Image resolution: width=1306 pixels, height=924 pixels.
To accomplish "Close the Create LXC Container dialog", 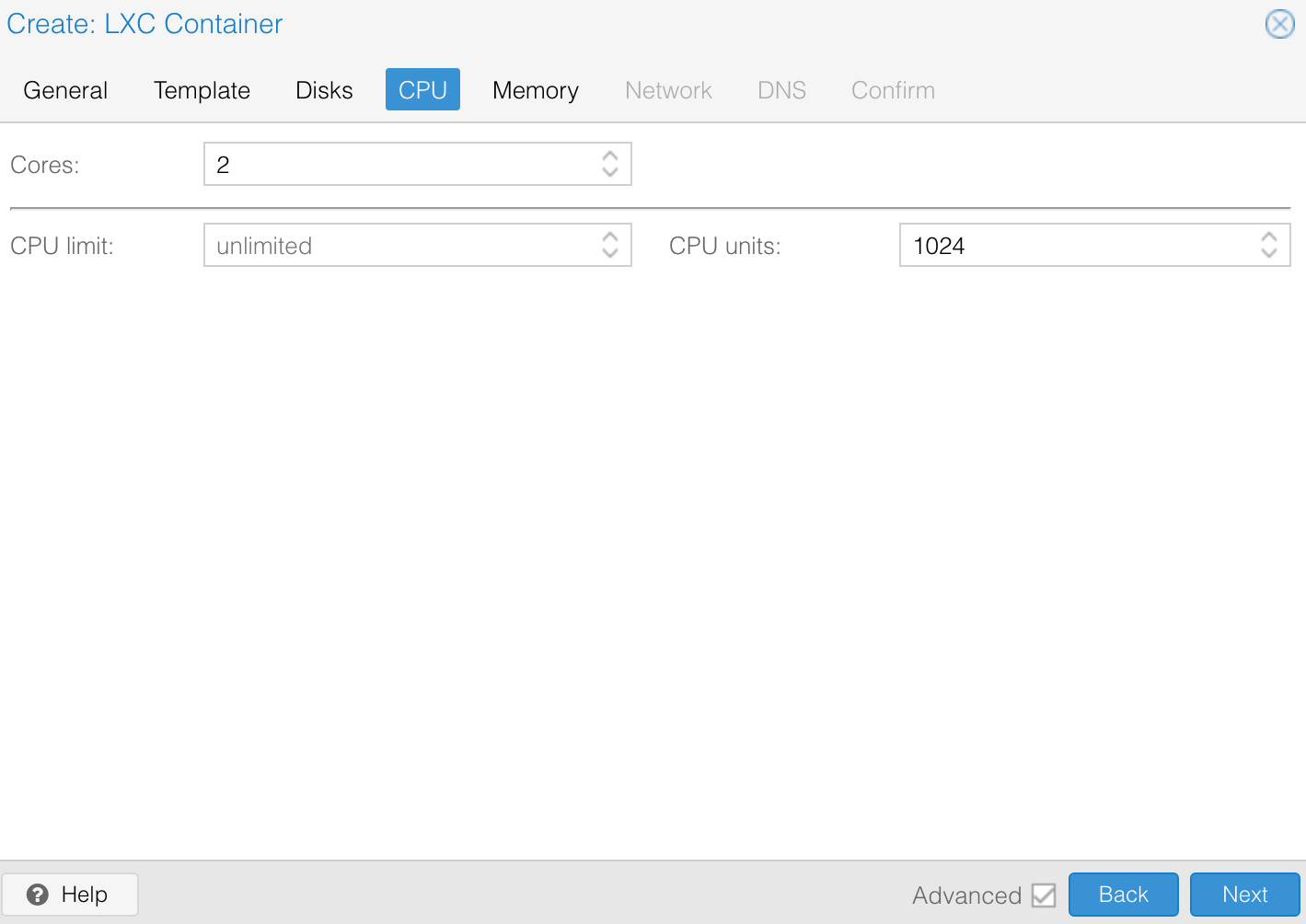I will tap(1279, 24).
